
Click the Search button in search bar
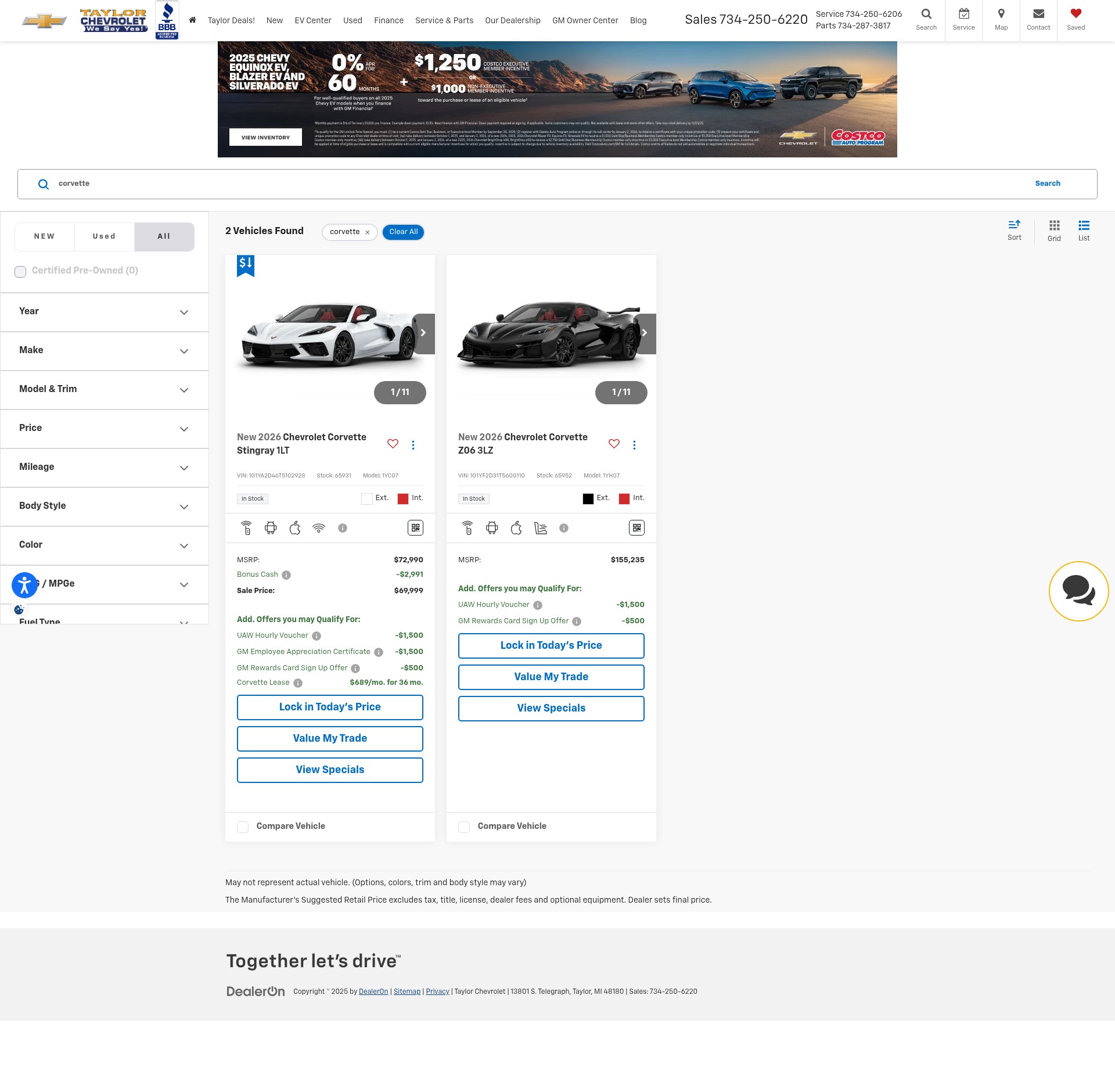[1048, 184]
